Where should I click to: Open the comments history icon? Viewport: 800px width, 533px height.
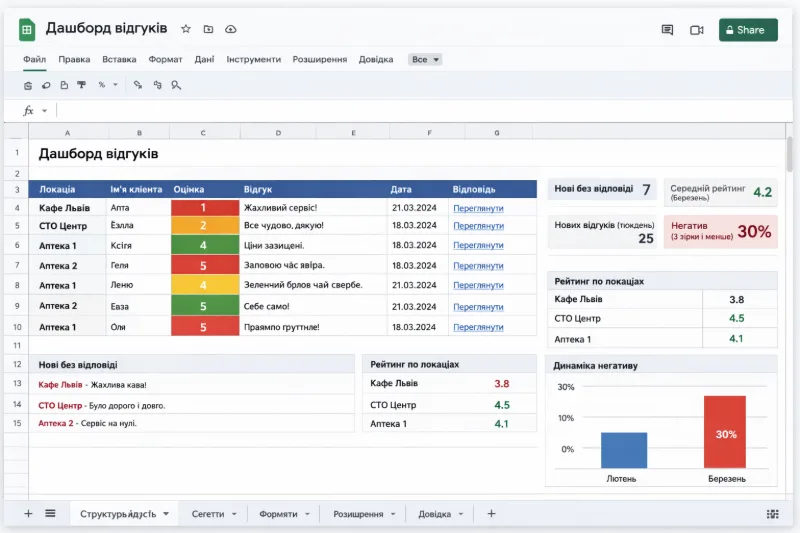pyautogui.click(x=667, y=30)
